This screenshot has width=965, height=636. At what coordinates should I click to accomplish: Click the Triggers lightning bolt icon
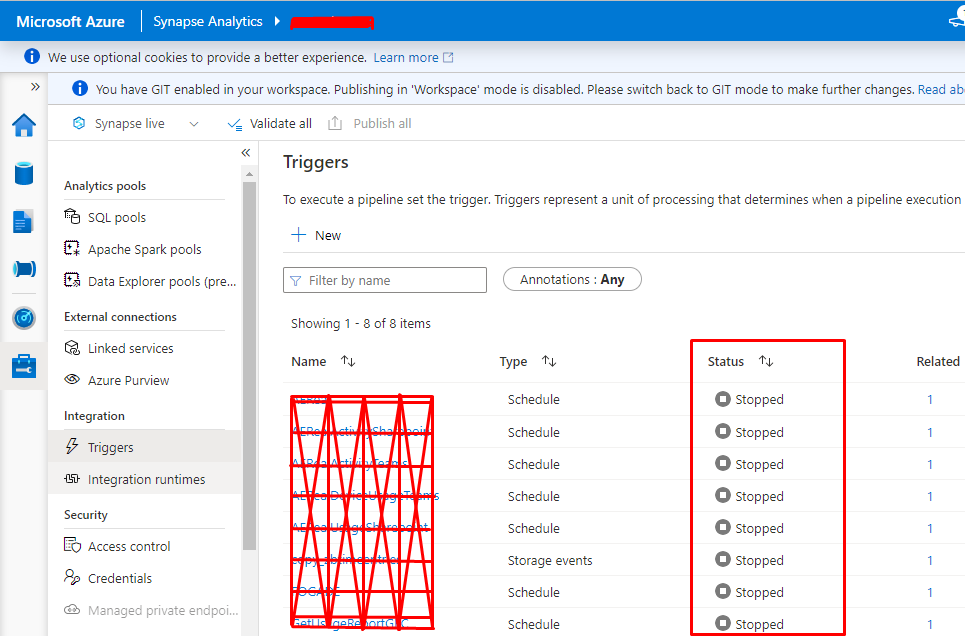point(72,446)
